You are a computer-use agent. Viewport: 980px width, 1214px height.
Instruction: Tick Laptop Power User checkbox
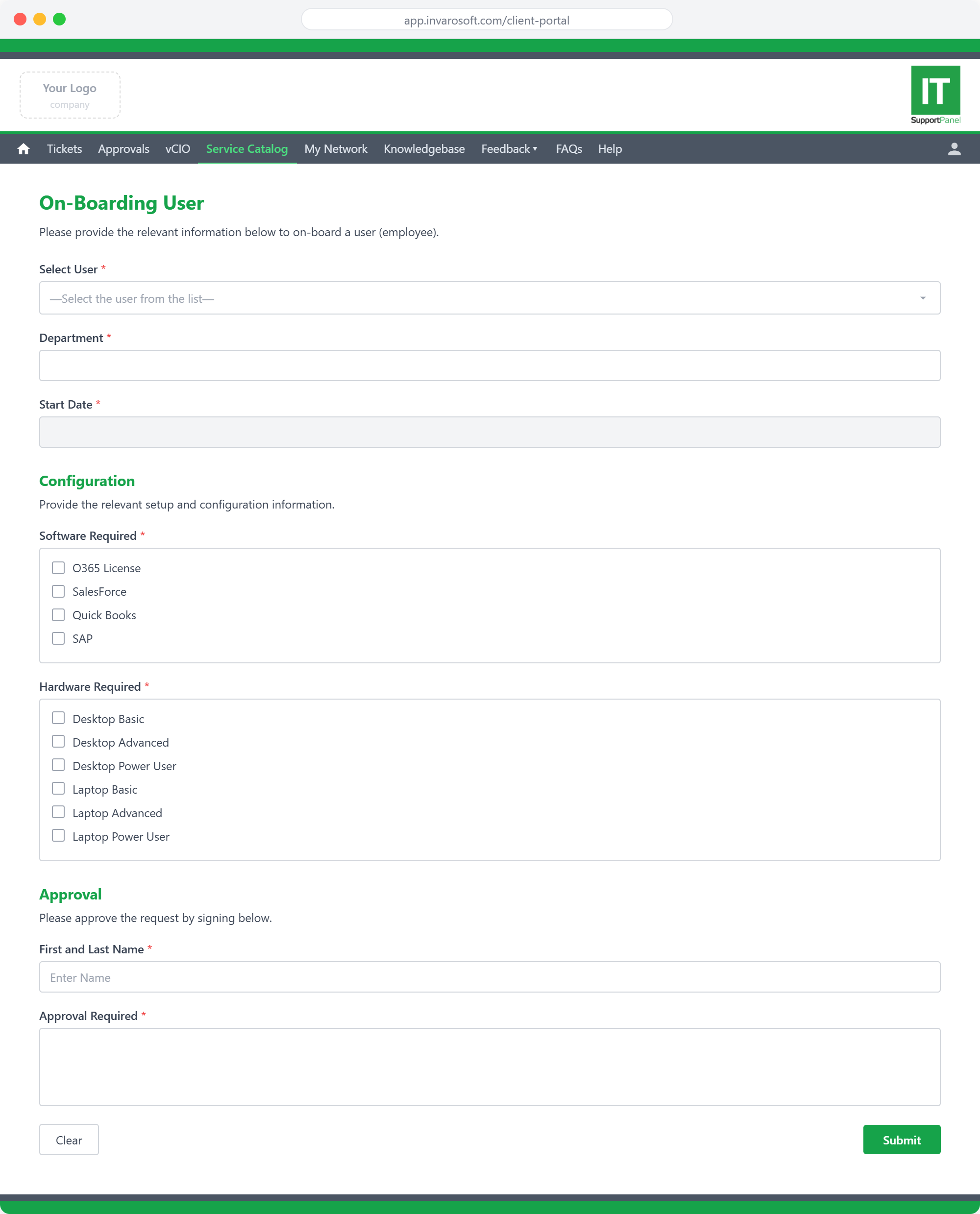coord(58,836)
